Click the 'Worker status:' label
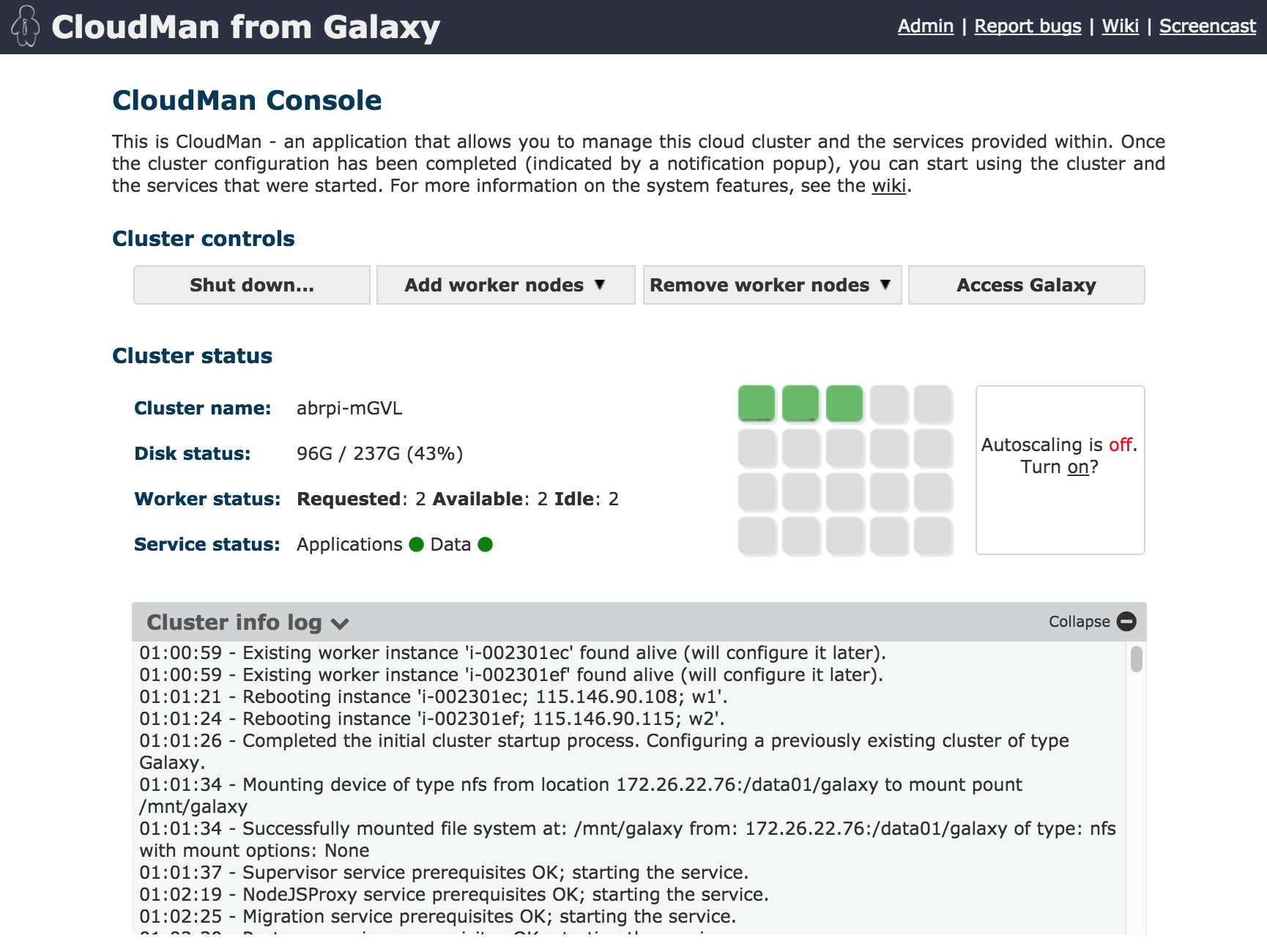 click(207, 499)
